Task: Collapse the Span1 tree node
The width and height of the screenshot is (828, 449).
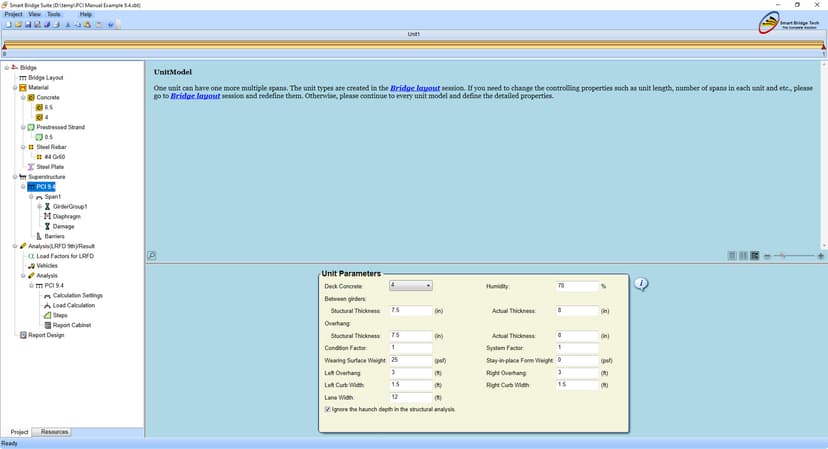Action: point(31,197)
